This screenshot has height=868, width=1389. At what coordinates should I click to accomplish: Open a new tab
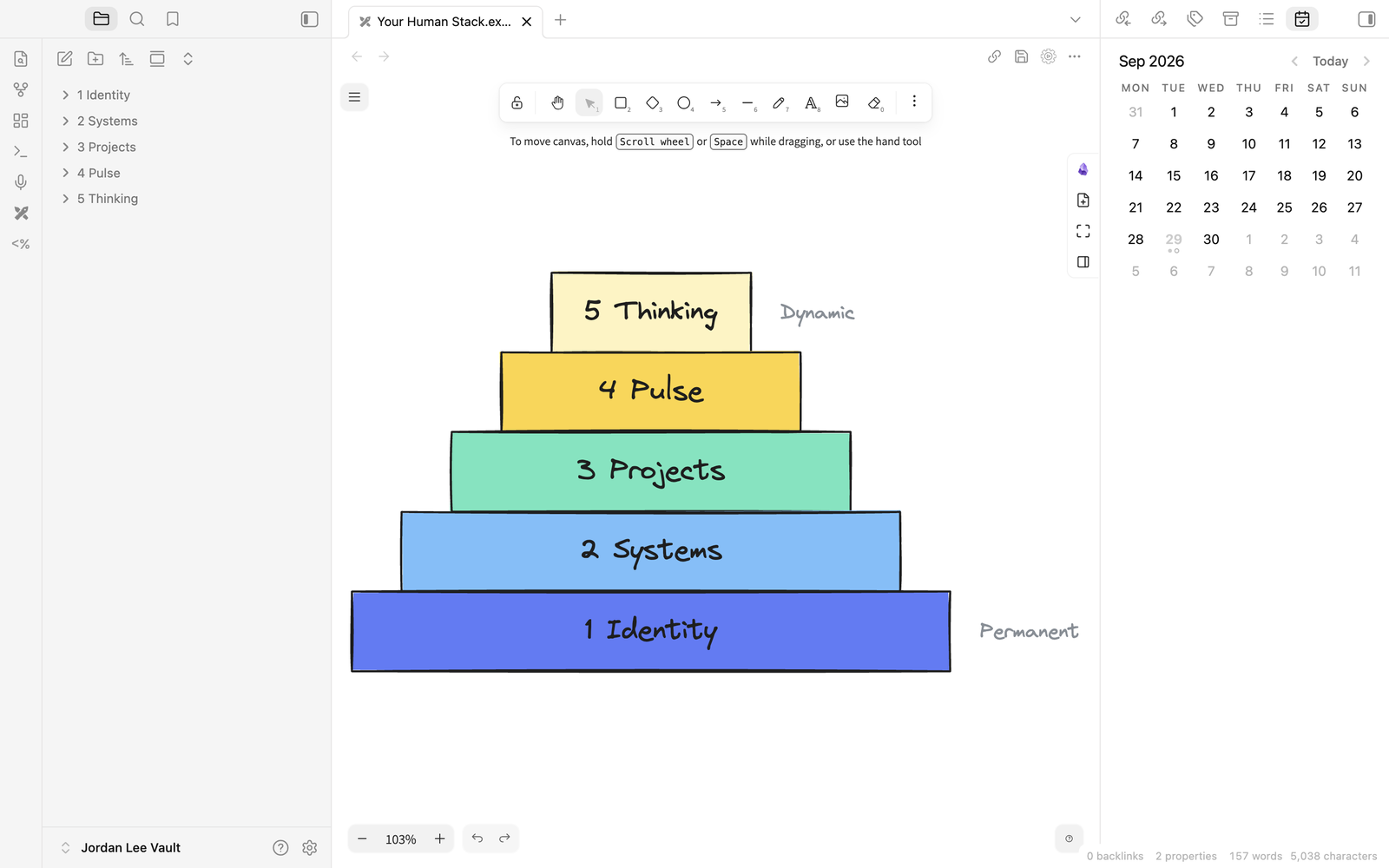561,20
